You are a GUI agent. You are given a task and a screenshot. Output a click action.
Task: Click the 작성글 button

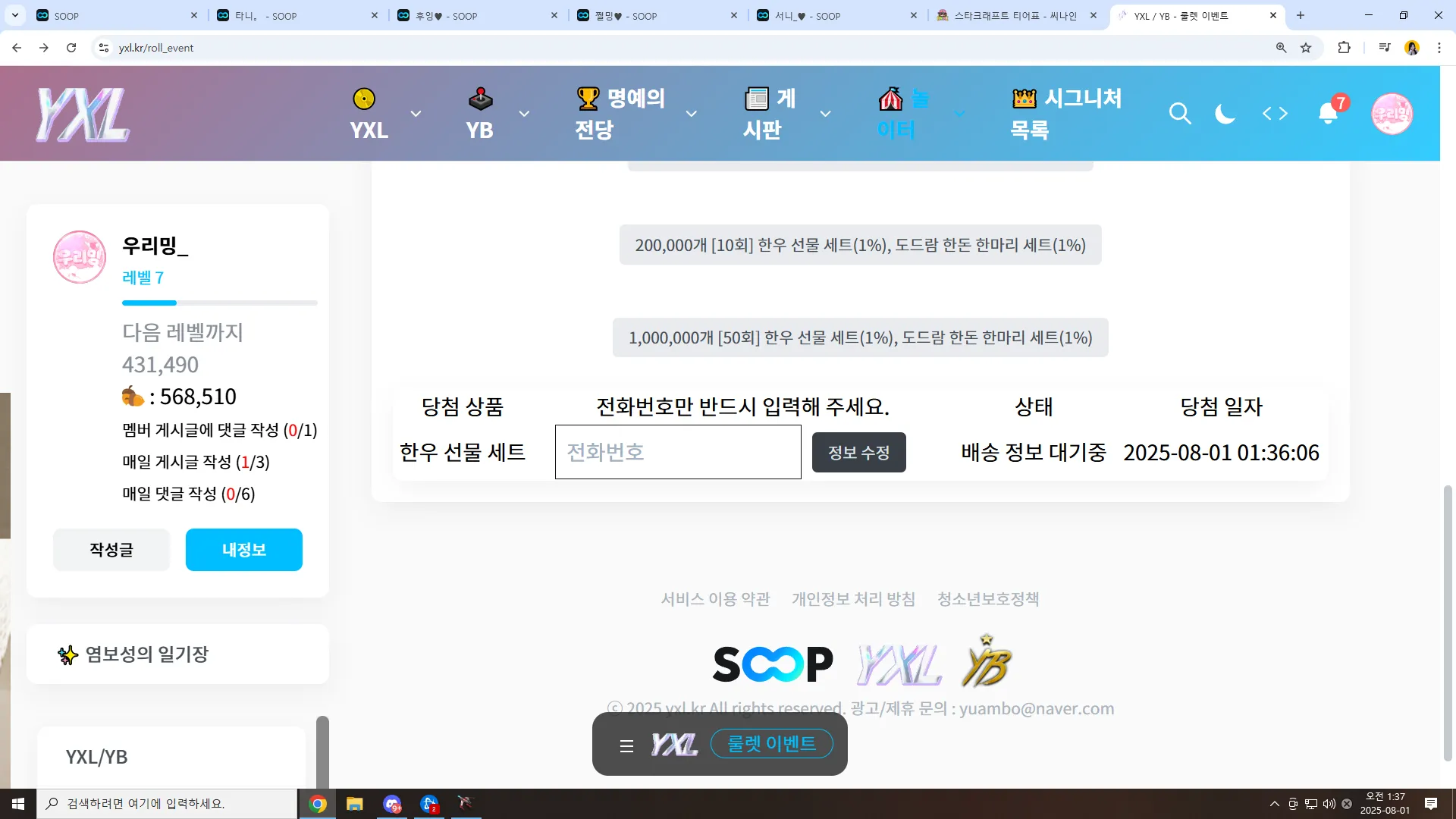coord(111,550)
